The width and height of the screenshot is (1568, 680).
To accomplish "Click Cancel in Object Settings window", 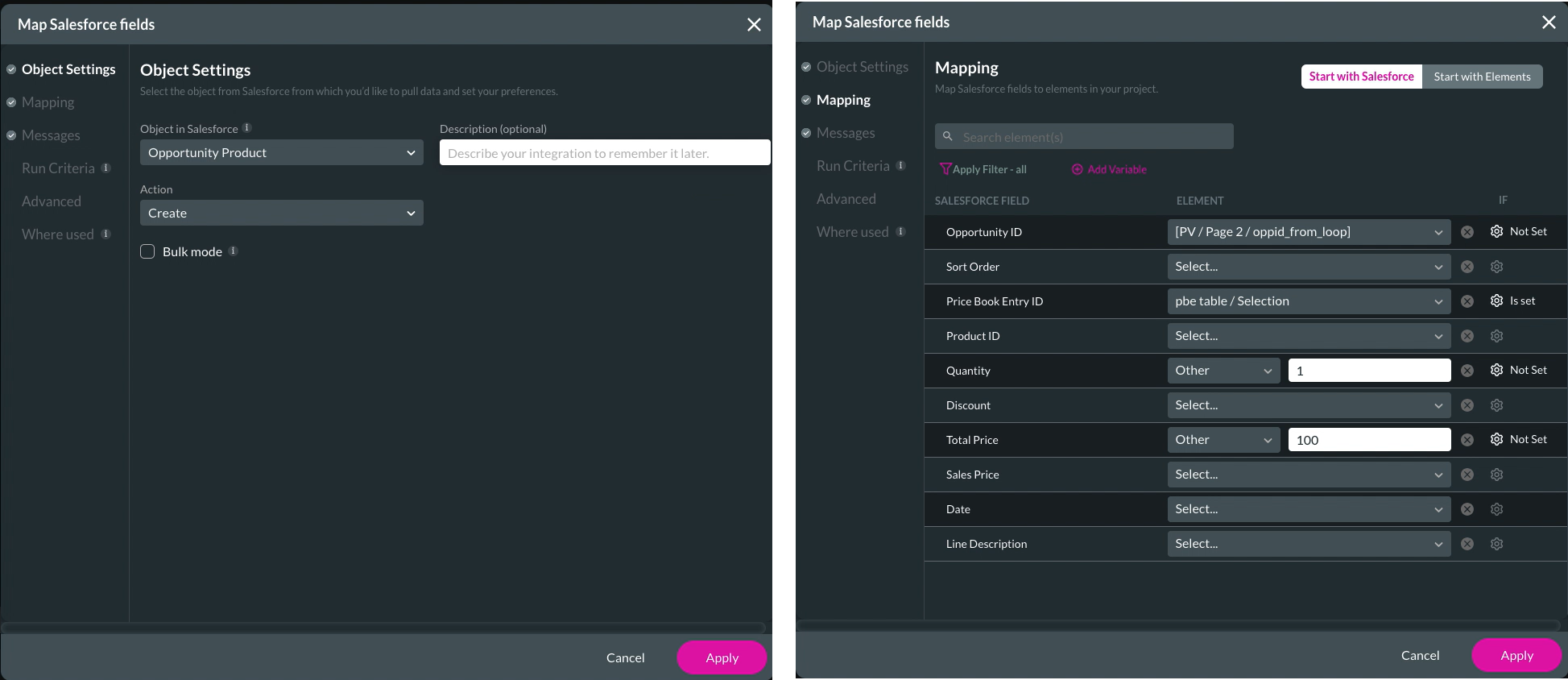I will (625, 657).
